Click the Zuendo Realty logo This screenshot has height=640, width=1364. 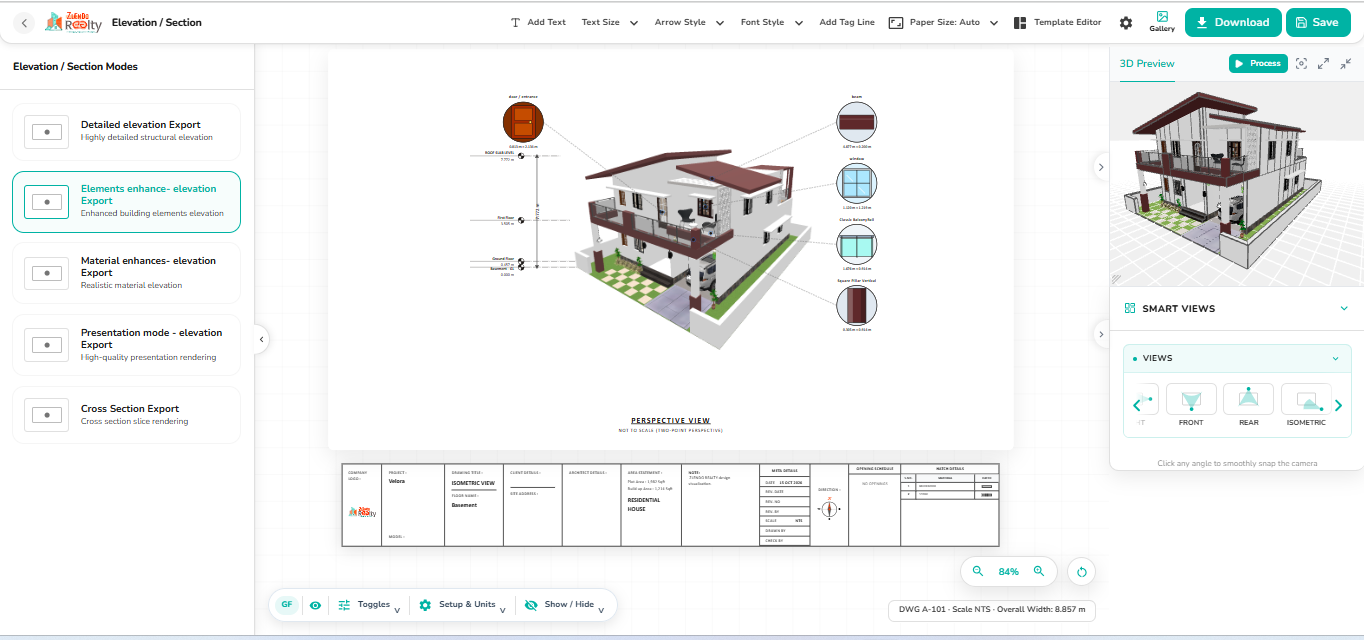73,22
